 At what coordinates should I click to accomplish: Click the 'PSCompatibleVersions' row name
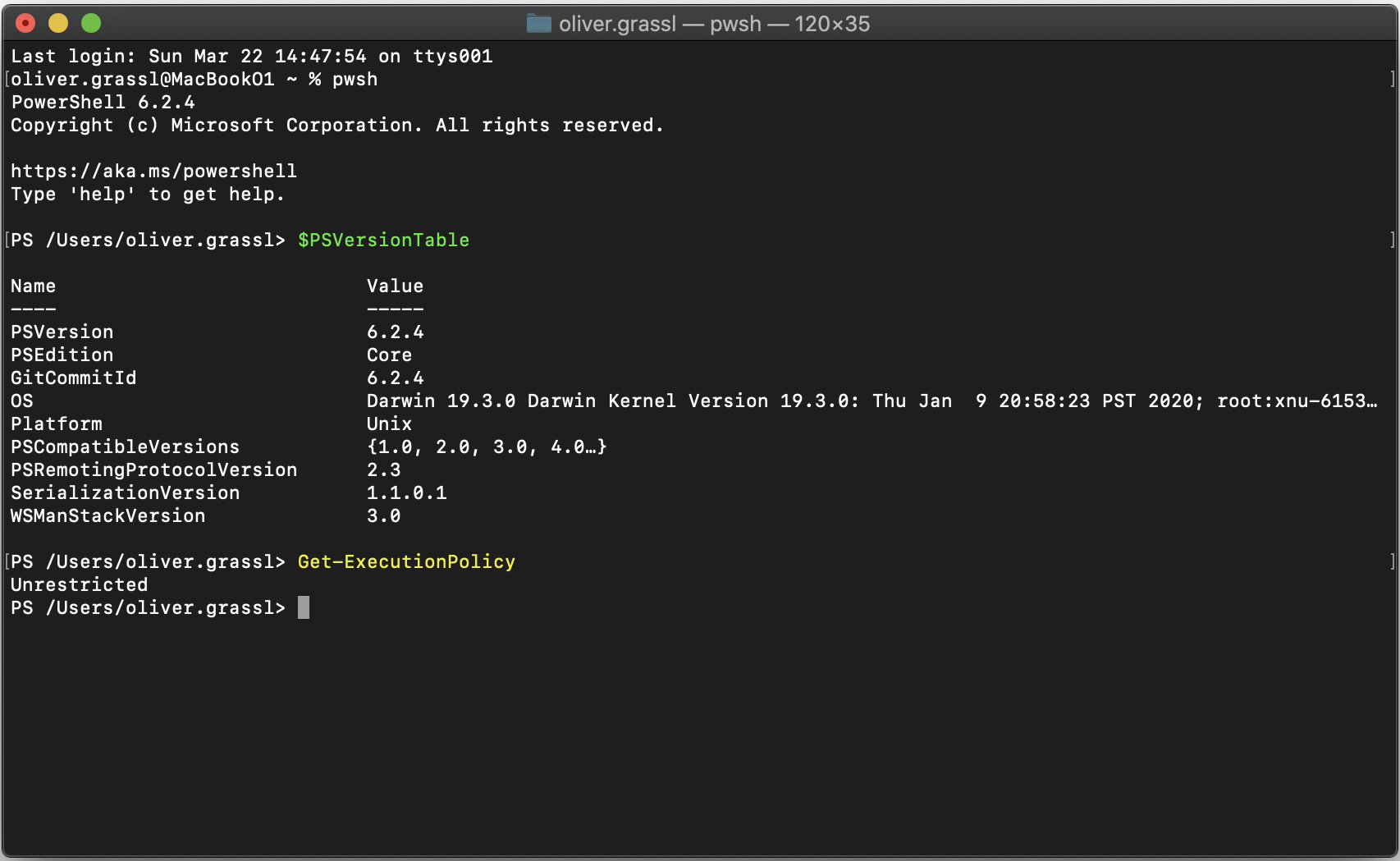click(x=125, y=447)
